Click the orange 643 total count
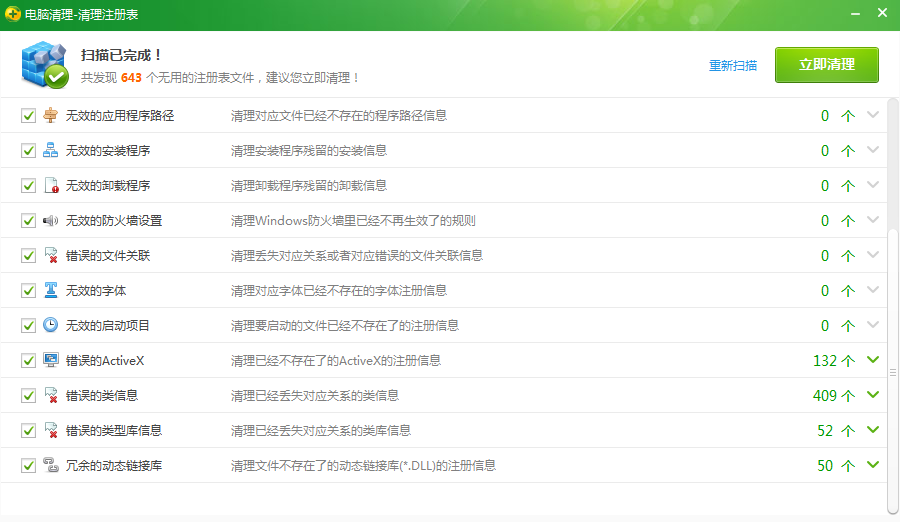Screen dimensions: 900x522 pos(131,78)
